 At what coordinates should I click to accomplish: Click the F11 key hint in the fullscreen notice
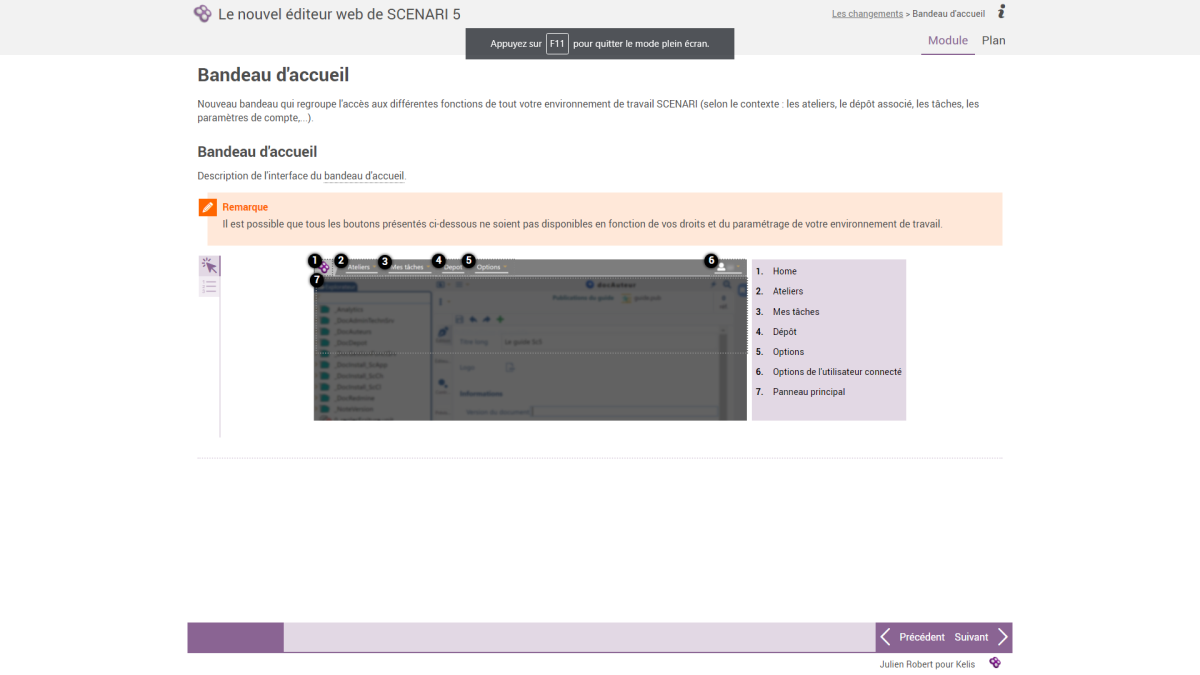[x=557, y=44]
